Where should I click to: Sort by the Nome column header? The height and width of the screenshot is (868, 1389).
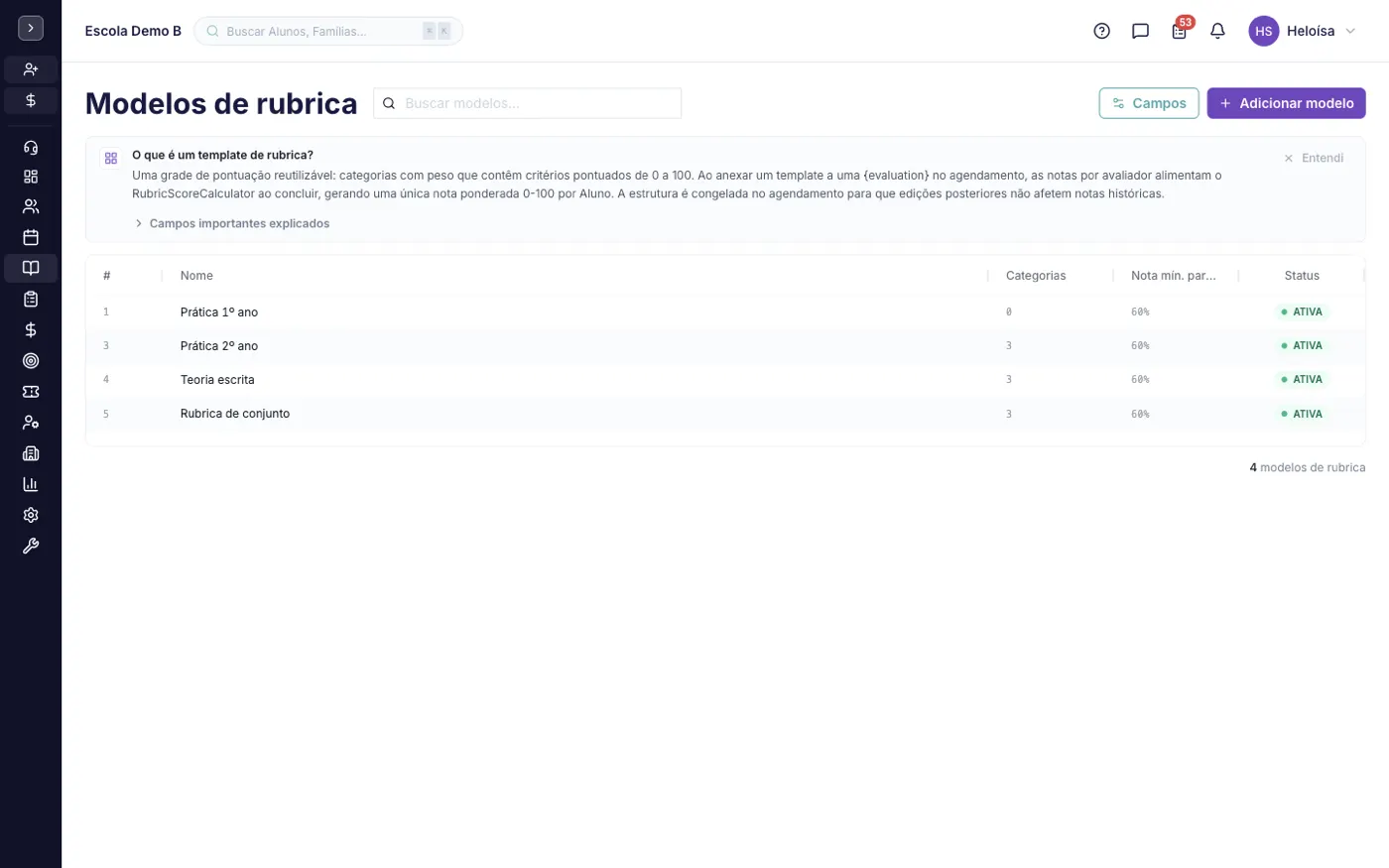coord(196,276)
